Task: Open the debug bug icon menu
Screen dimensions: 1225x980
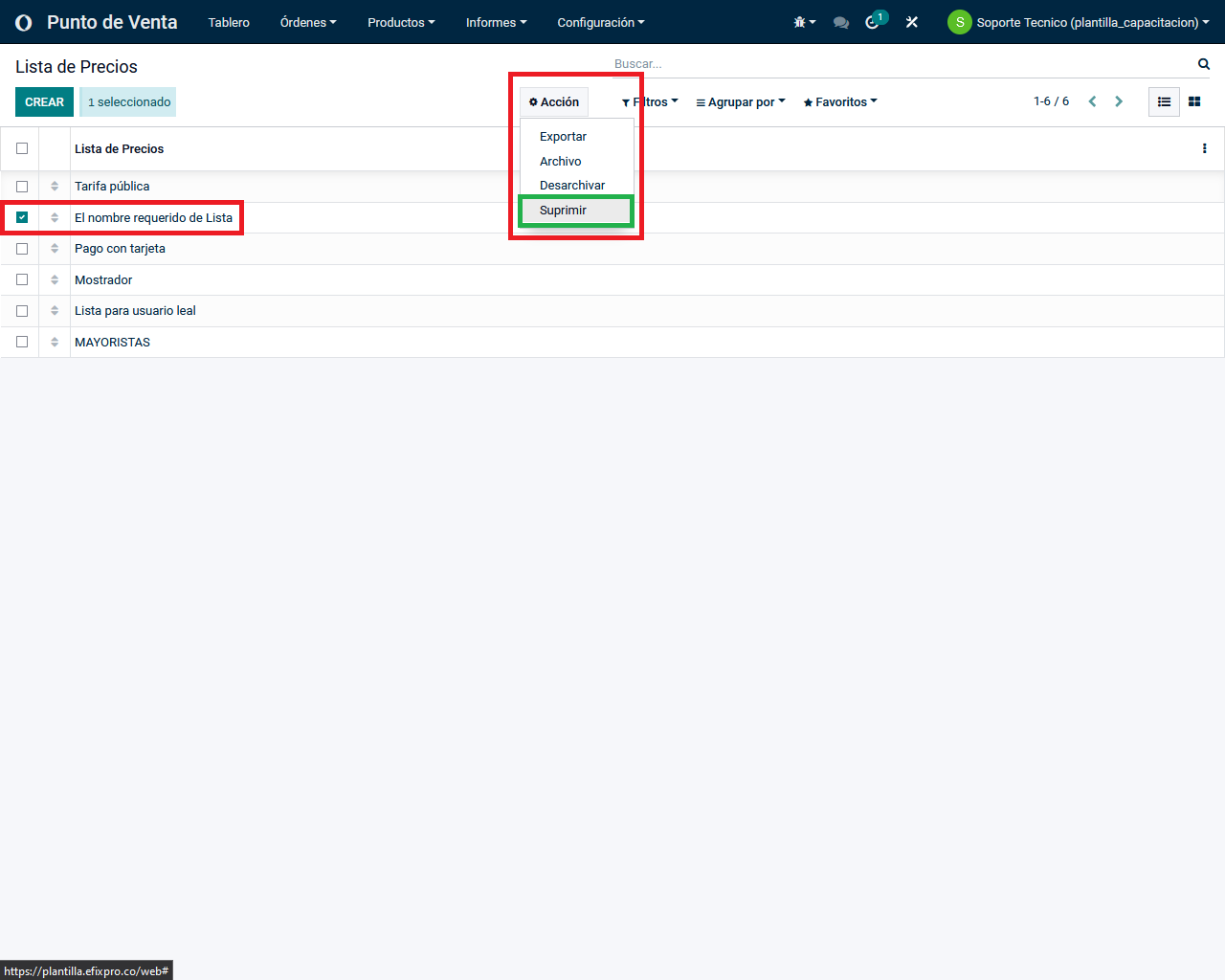Action: pyautogui.click(x=803, y=22)
